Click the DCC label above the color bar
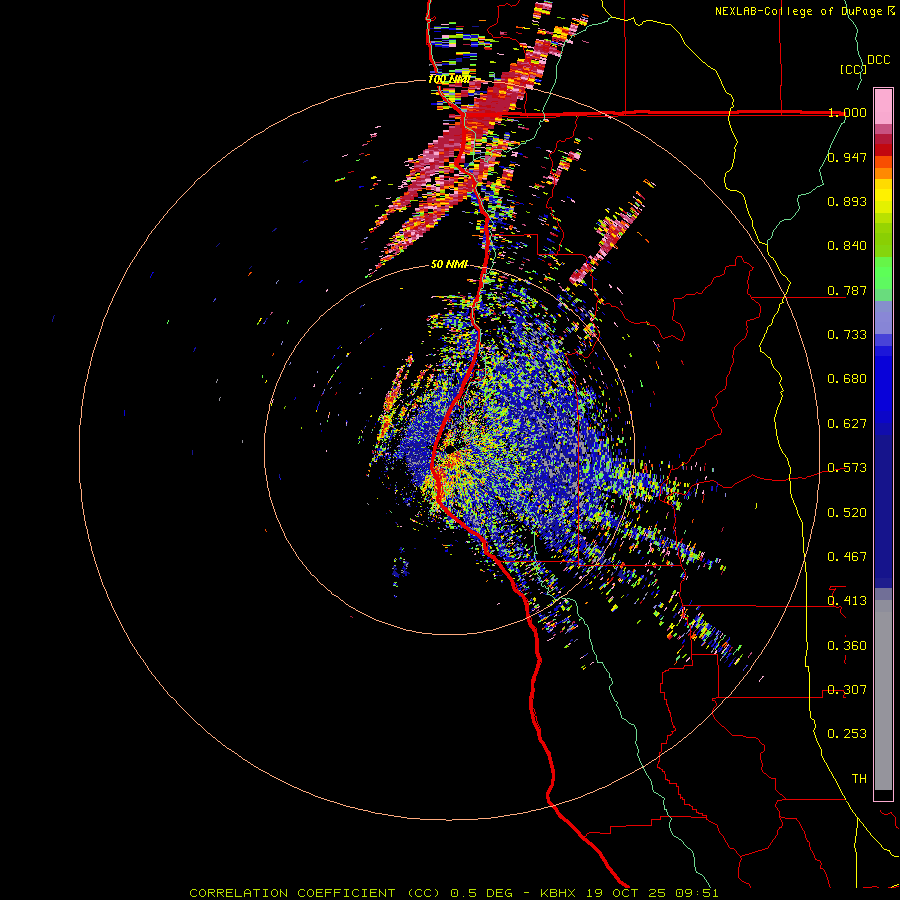The height and width of the screenshot is (900, 900). 878,60
